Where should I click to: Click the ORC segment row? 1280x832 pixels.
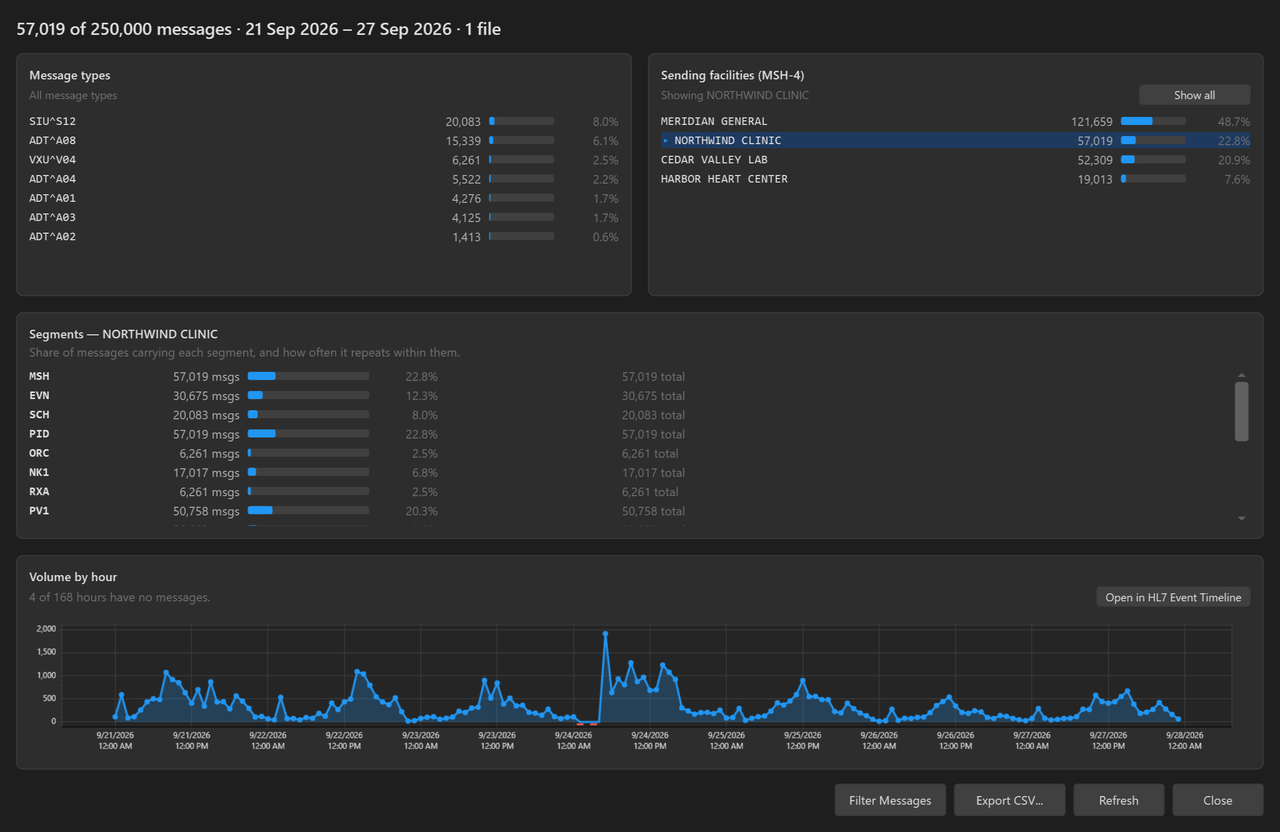click(630, 453)
